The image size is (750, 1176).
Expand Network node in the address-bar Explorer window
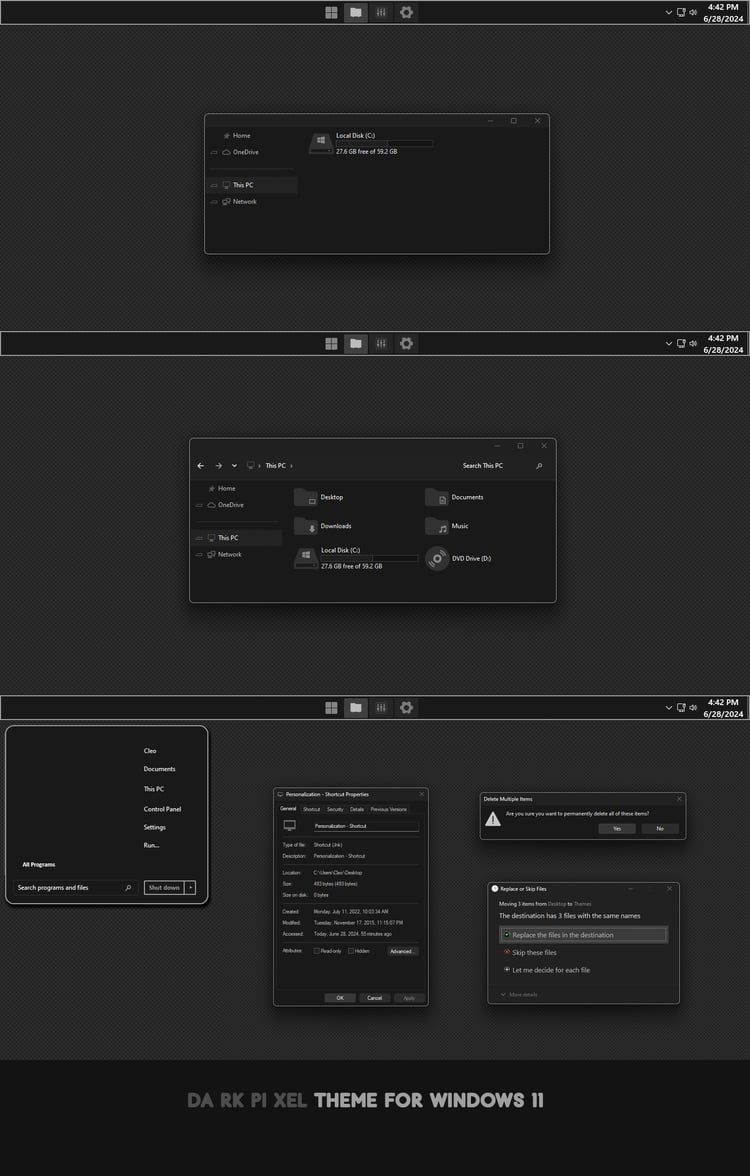click(x=199, y=554)
